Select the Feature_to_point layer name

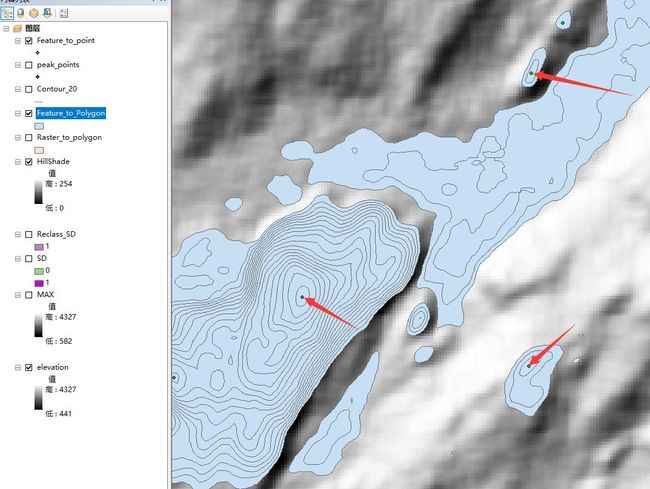point(65,40)
